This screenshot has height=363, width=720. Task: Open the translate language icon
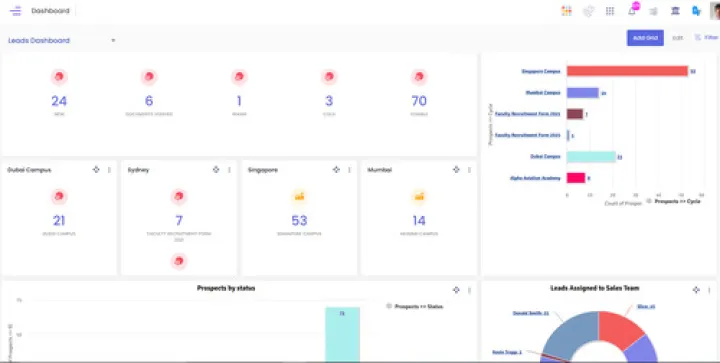tap(696, 11)
